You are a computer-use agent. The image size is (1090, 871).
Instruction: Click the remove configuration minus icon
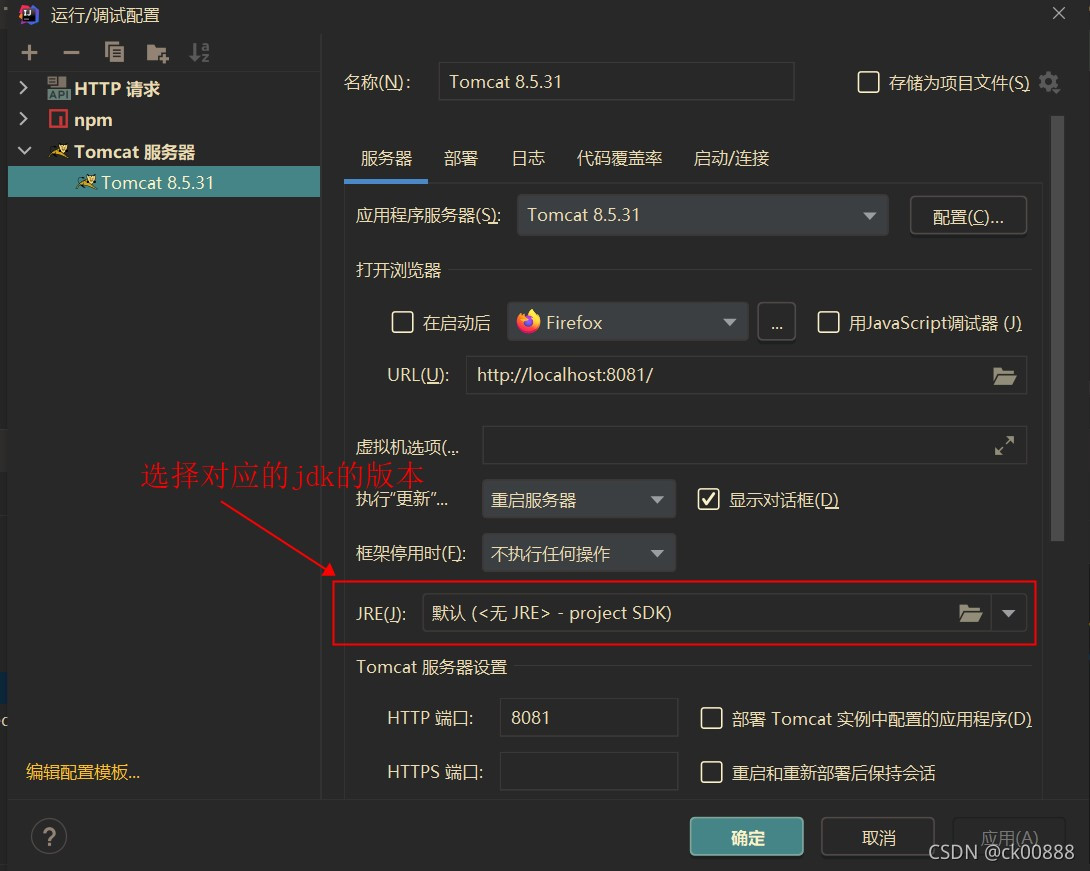71,53
